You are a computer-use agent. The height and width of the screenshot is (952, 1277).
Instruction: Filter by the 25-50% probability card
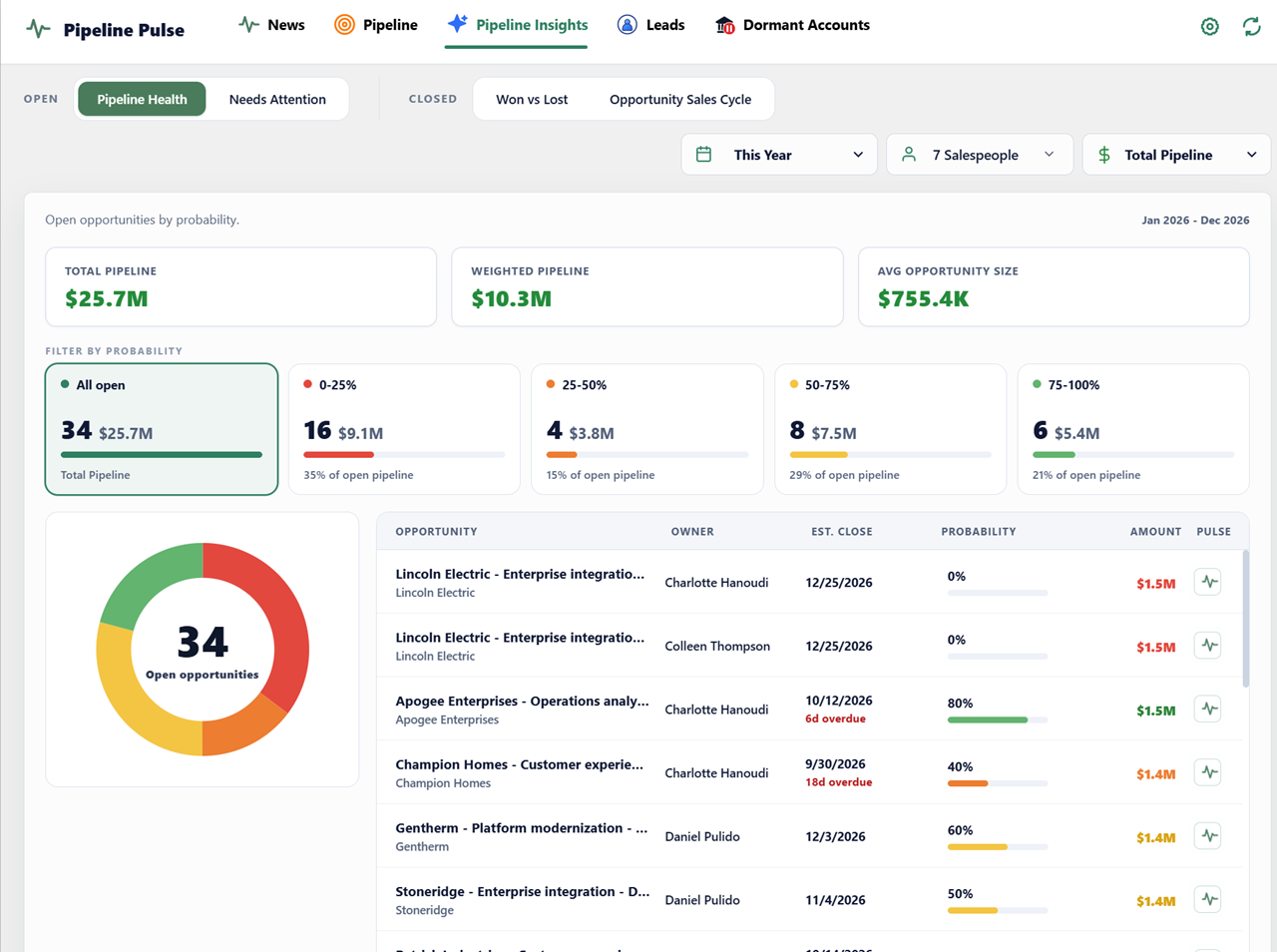[647, 429]
